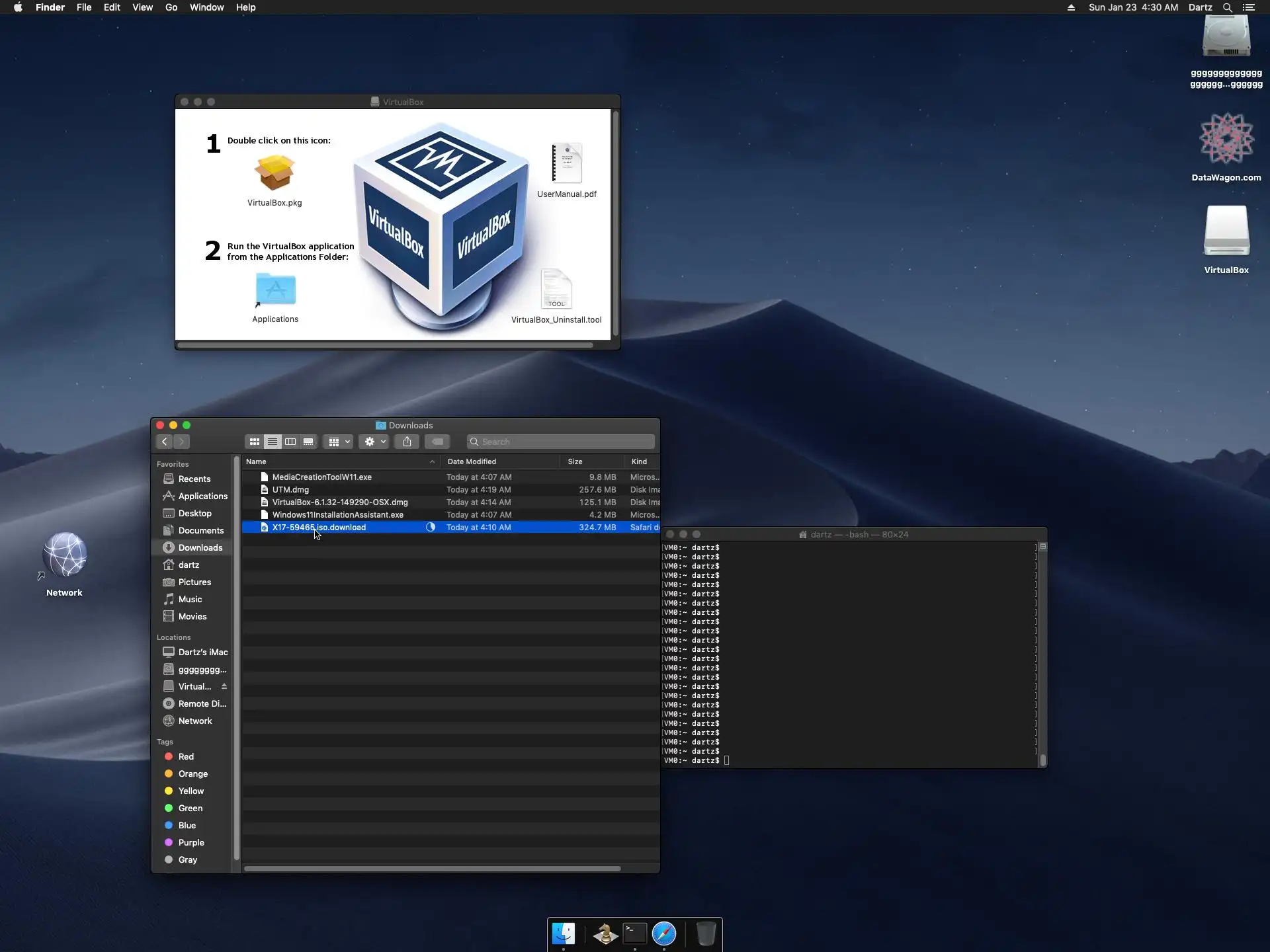The width and height of the screenshot is (1270, 952).
Task: Switch Finder to gallery view
Action: pyautogui.click(x=308, y=442)
